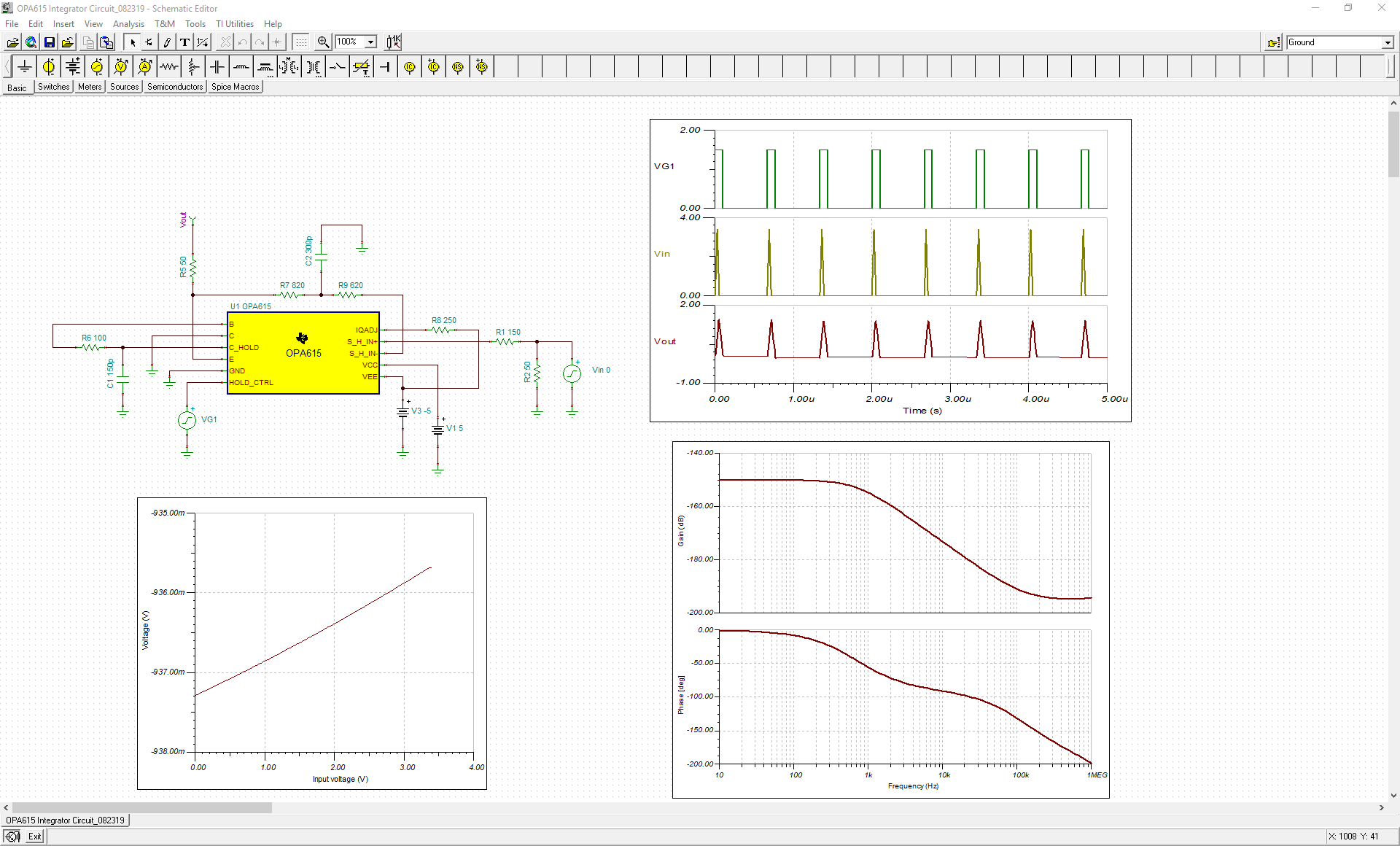
Task: Enable the selection arrow mode
Action: click(133, 42)
